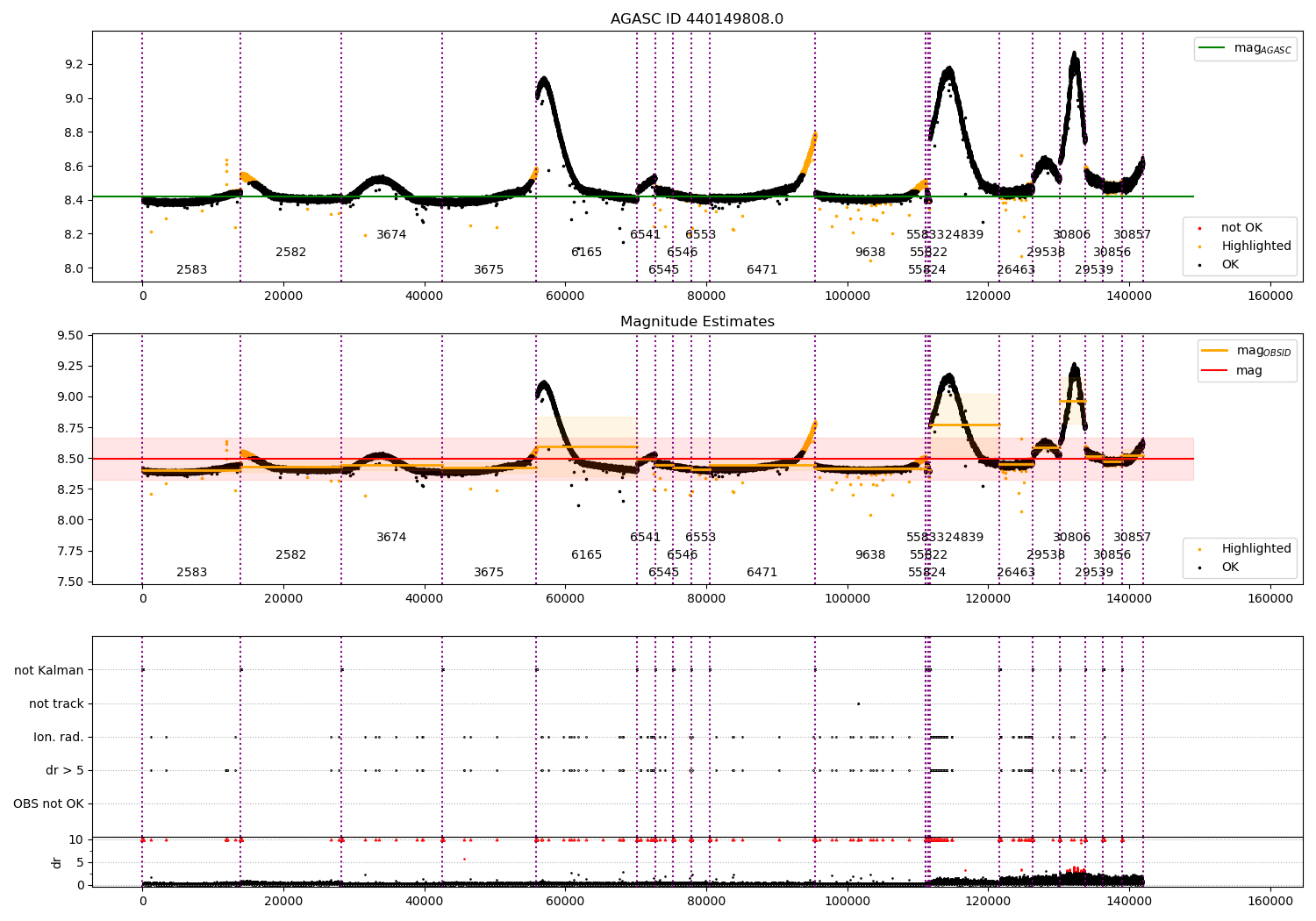Click obsid label 2583 in the top panel
The height and width of the screenshot is (921, 1316).
pyautogui.click(x=192, y=270)
